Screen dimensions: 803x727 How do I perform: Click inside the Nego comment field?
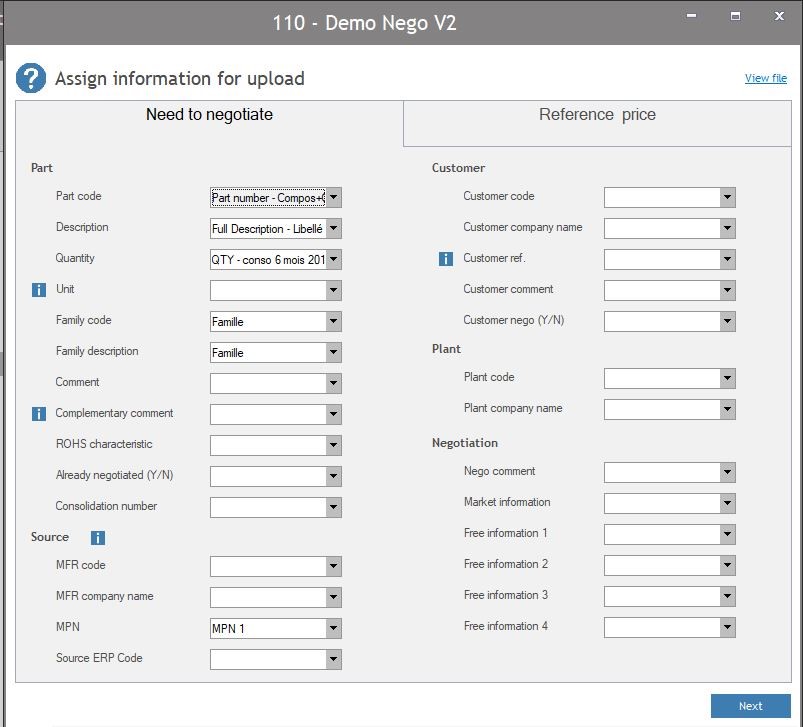(661, 473)
